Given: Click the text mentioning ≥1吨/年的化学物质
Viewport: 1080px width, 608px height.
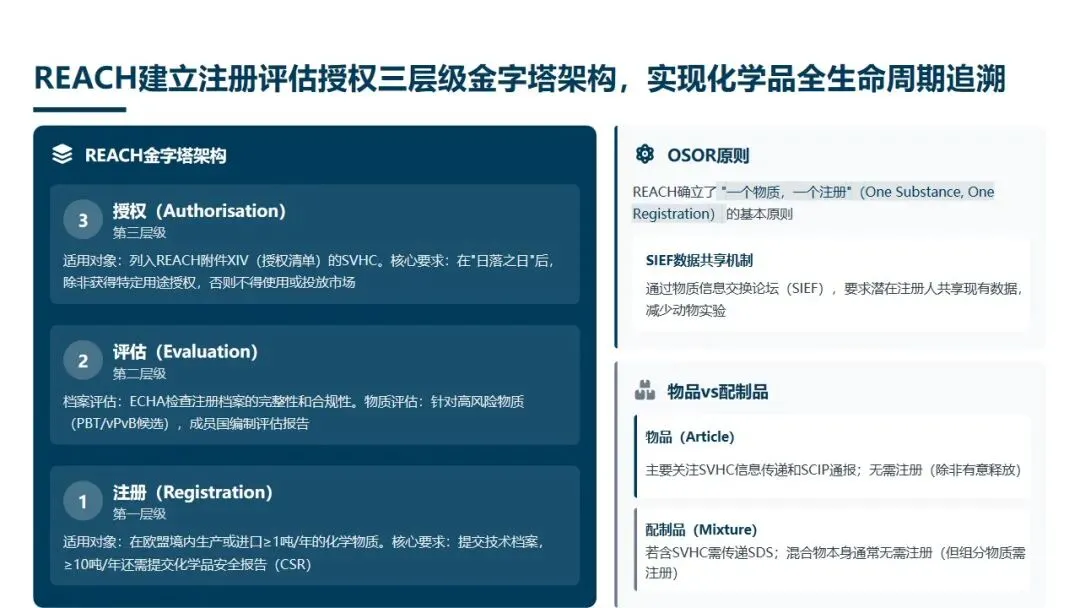Looking at the screenshot, I should 305,553.
